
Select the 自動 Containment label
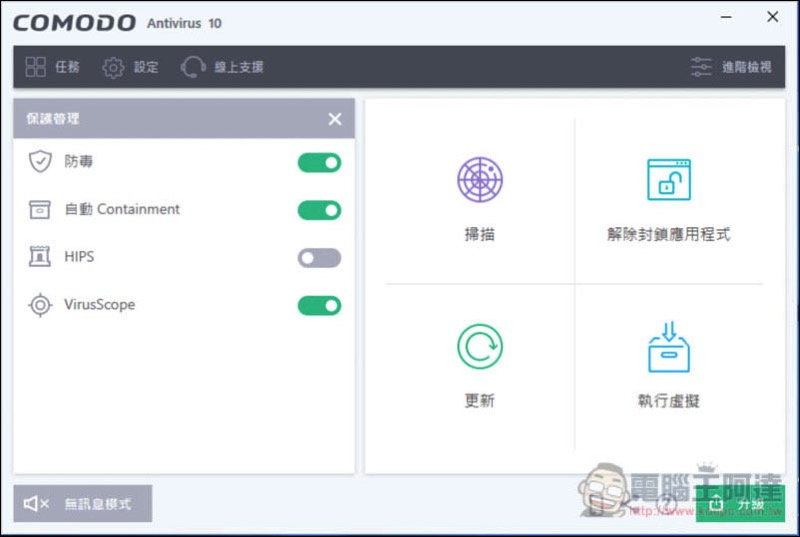click(x=122, y=209)
